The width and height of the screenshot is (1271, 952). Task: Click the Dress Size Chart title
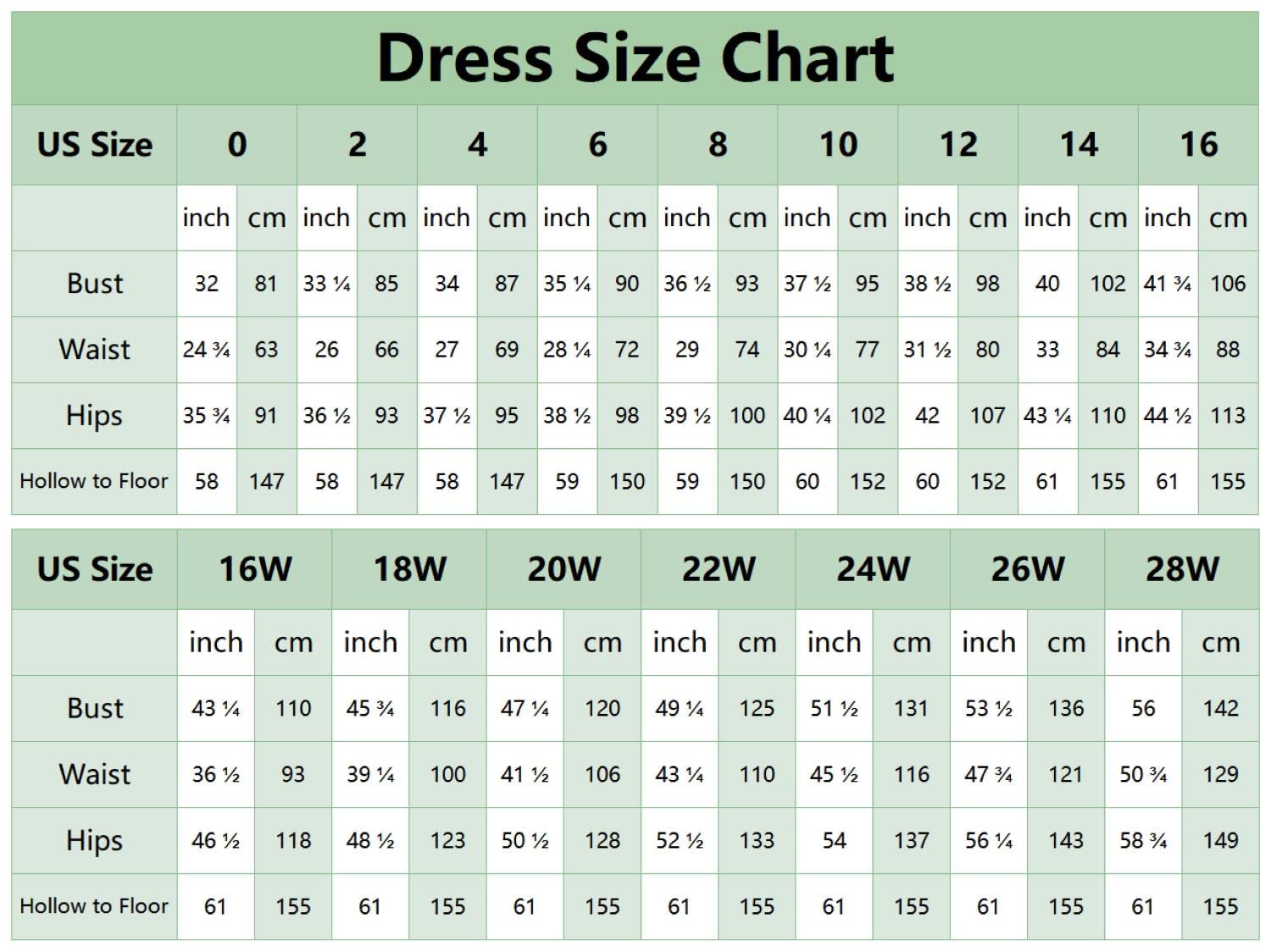tap(635, 58)
